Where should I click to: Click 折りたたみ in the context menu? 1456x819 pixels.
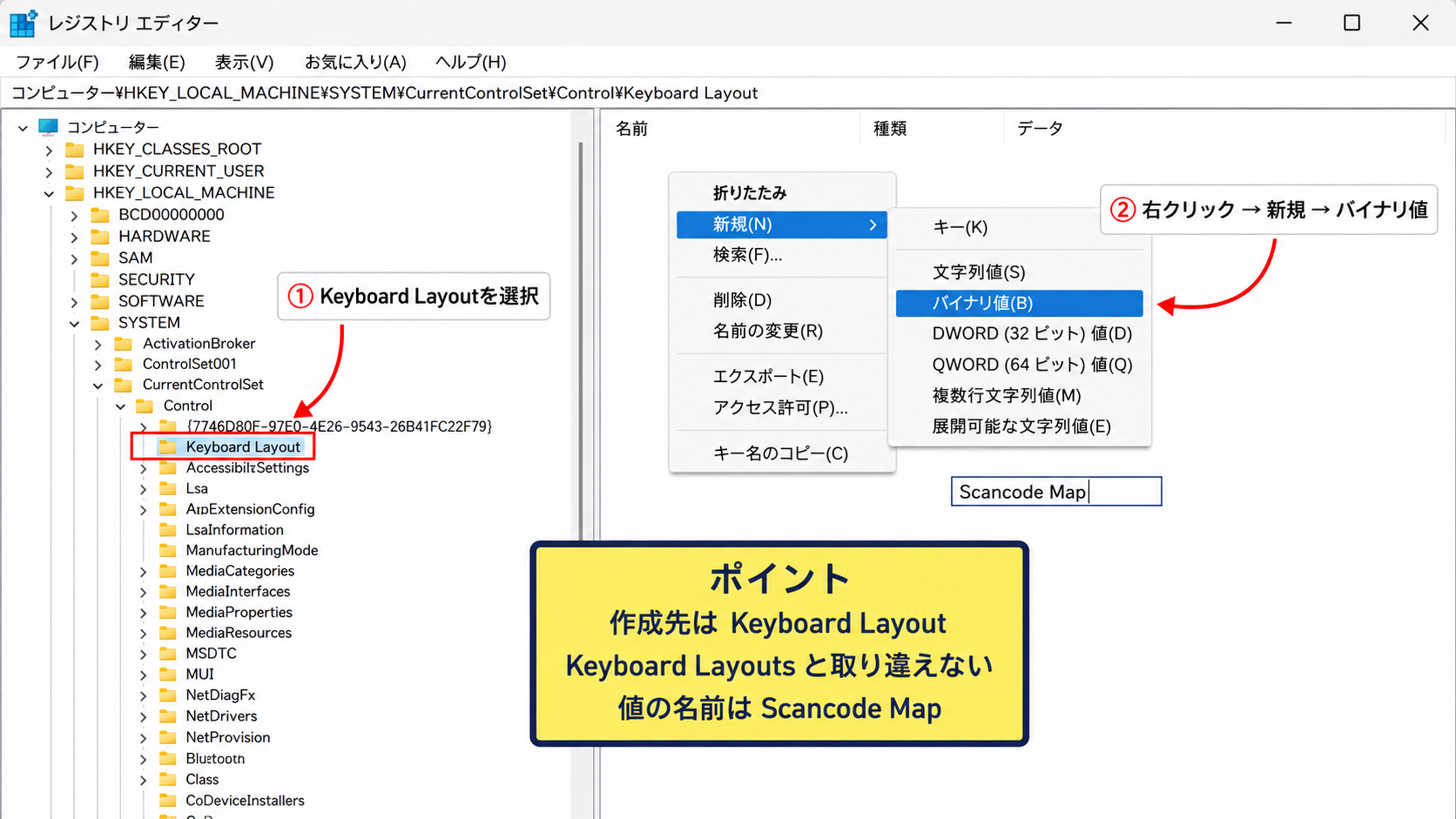tap(782, 193)
